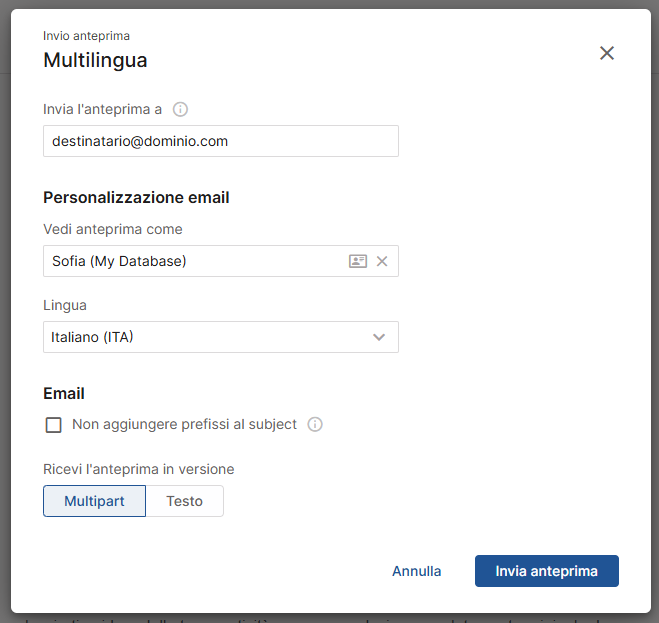Screen dimensions: 659x623
Task: Clear the Sofia (My Database) selection
Action: tap(382, 261)
